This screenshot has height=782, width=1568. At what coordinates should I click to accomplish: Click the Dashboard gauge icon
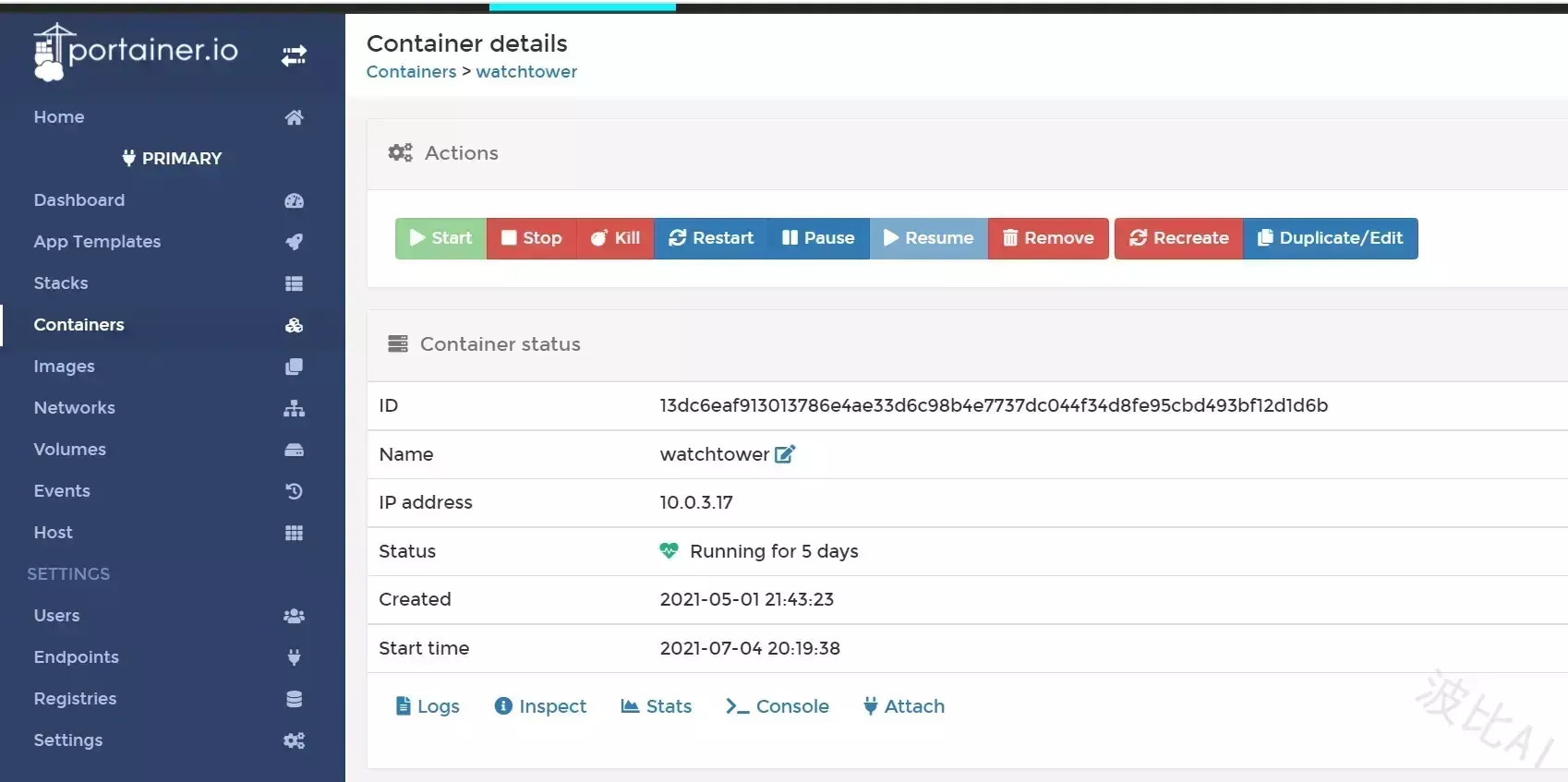294,200
